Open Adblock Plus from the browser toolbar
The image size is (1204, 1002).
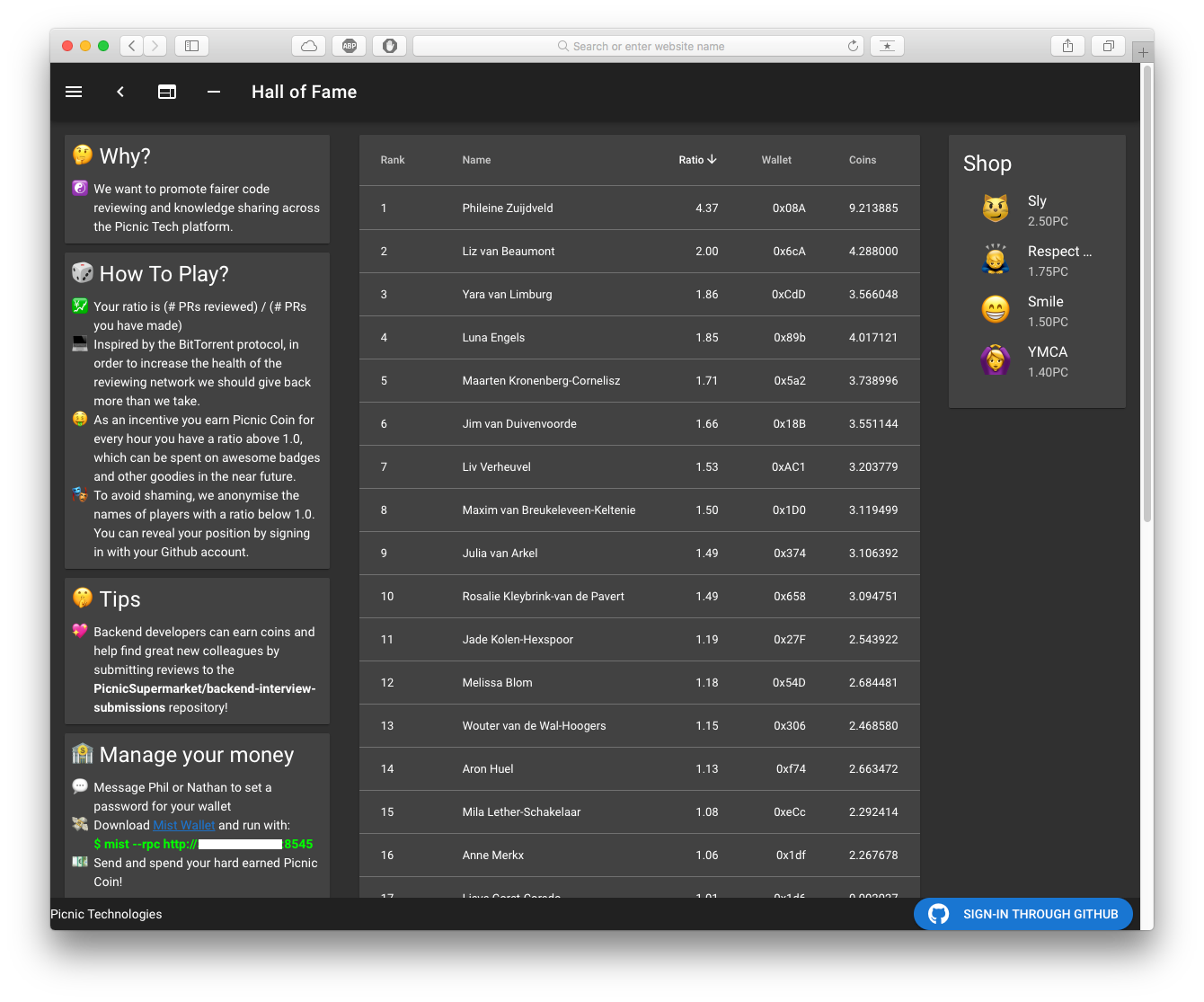(349, 46)
